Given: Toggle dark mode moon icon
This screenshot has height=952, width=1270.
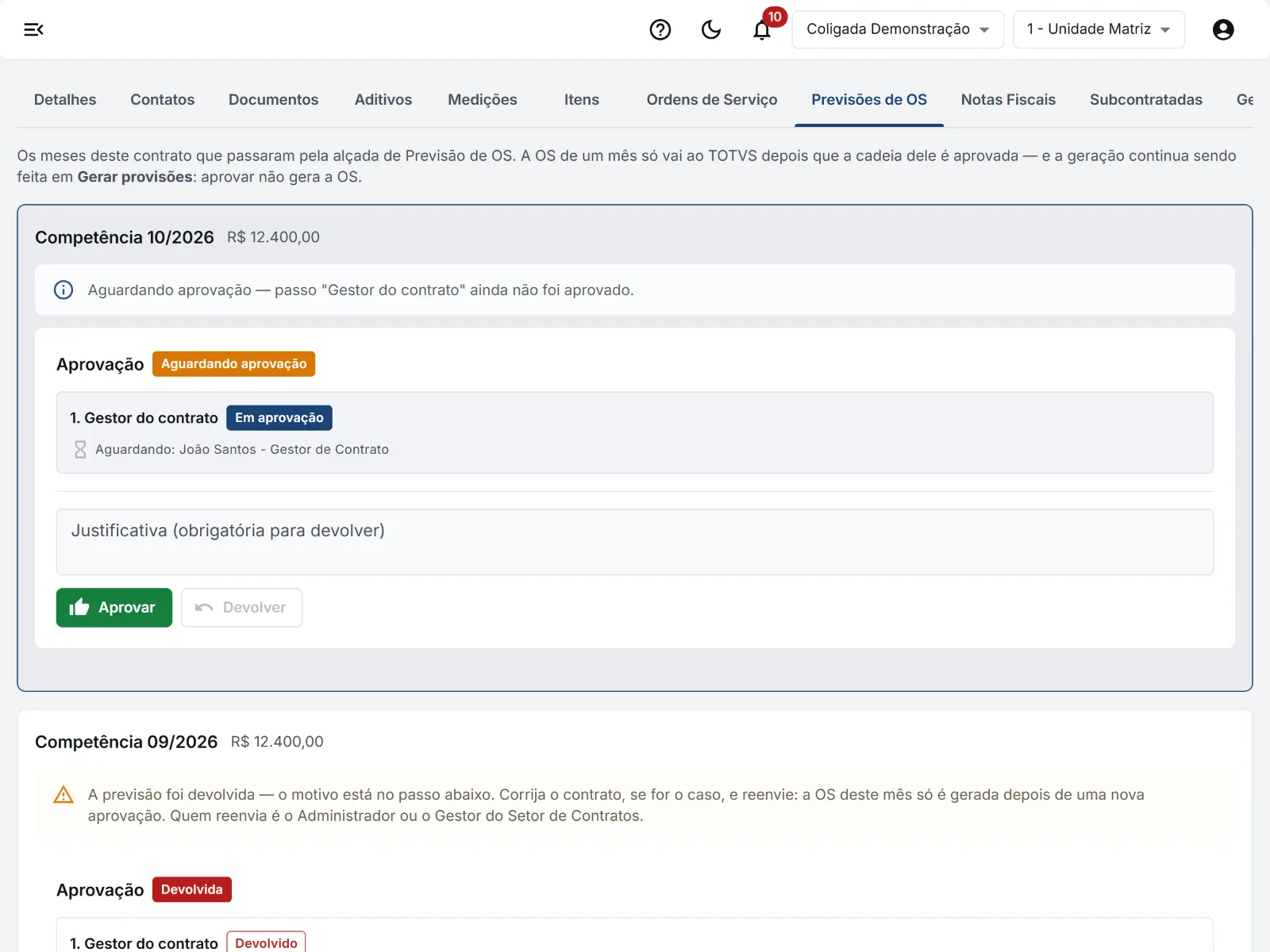Looking at the screenshot, I should pos(711,29).
